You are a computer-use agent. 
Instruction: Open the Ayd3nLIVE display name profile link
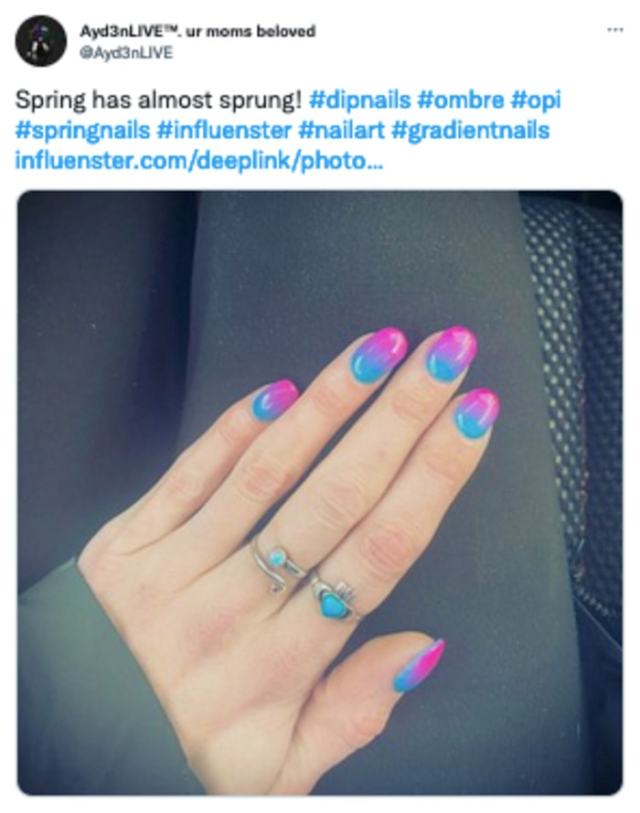coord(197,31)
